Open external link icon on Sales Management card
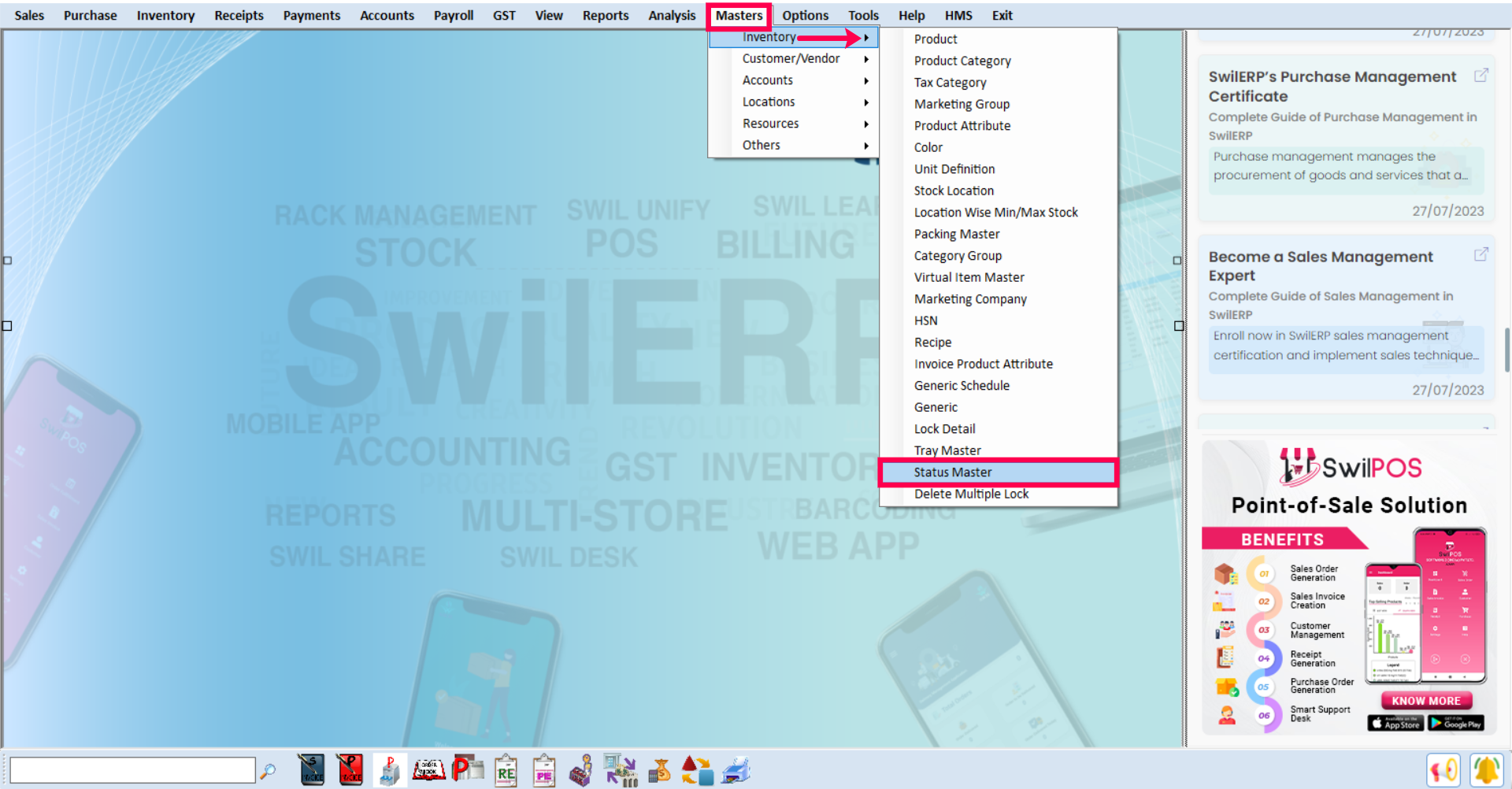Image resolution: width=1512 pixels, height=789 pixels. [x=1481, y=254]
